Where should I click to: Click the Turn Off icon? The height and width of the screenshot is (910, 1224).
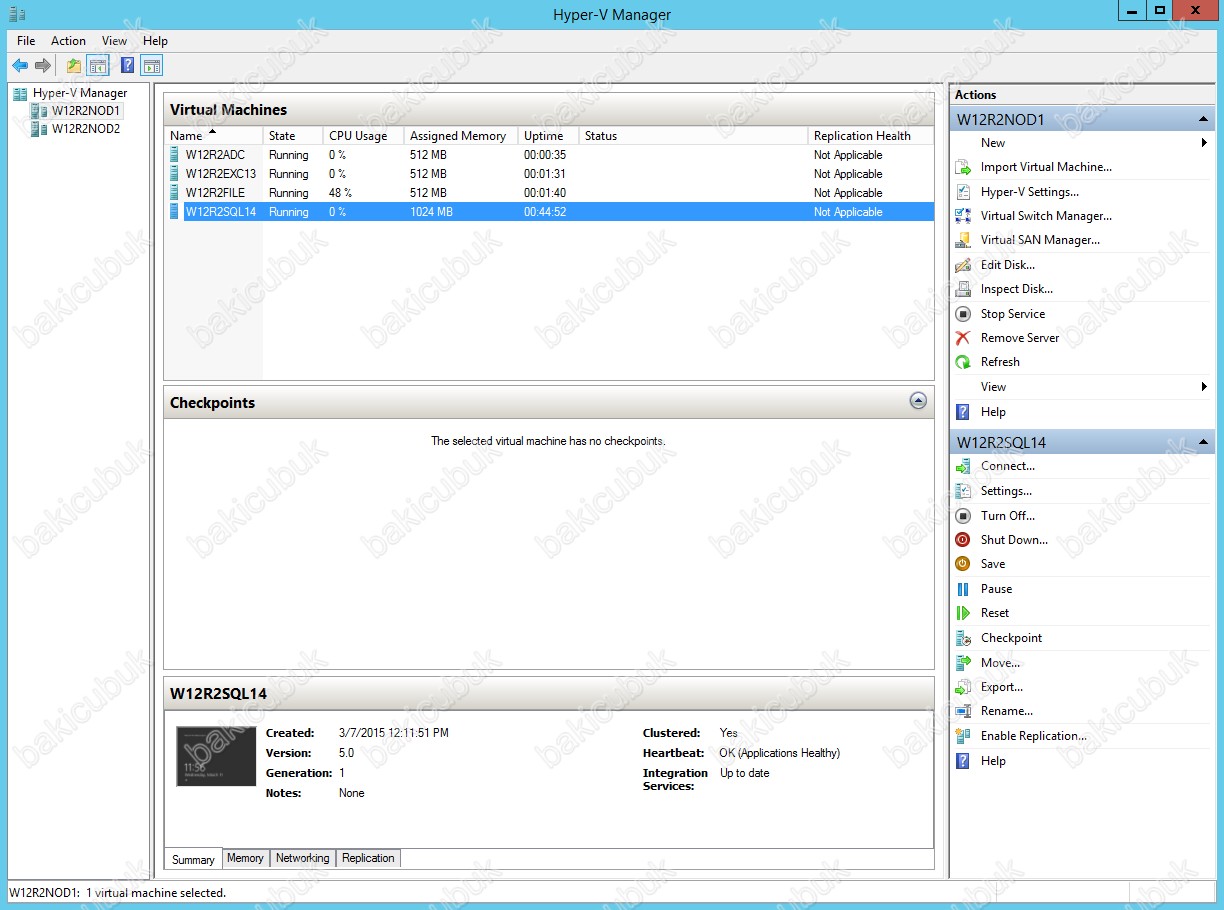[x=963, y=516]
